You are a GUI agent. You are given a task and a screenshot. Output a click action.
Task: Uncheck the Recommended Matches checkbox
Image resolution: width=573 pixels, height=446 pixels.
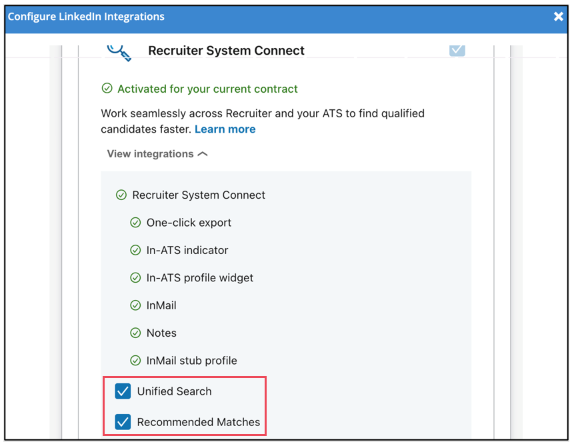pyautogui.click(x=123, y=422)
